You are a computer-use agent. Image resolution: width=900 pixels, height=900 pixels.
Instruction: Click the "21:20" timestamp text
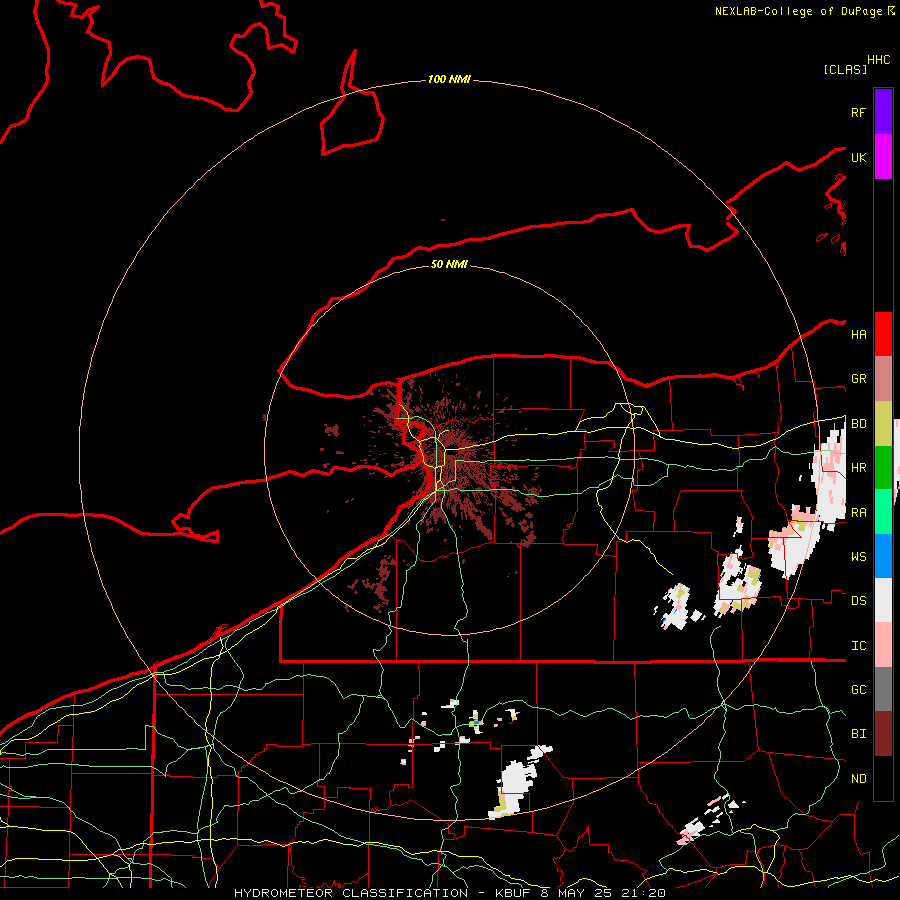[x=643, y=893]
